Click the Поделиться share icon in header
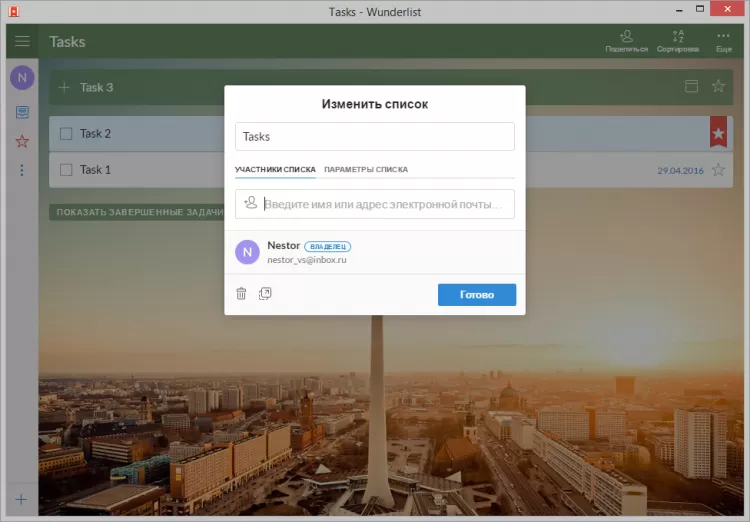Image resolution: width=750 pixels, height=522 pixels. 626,41
